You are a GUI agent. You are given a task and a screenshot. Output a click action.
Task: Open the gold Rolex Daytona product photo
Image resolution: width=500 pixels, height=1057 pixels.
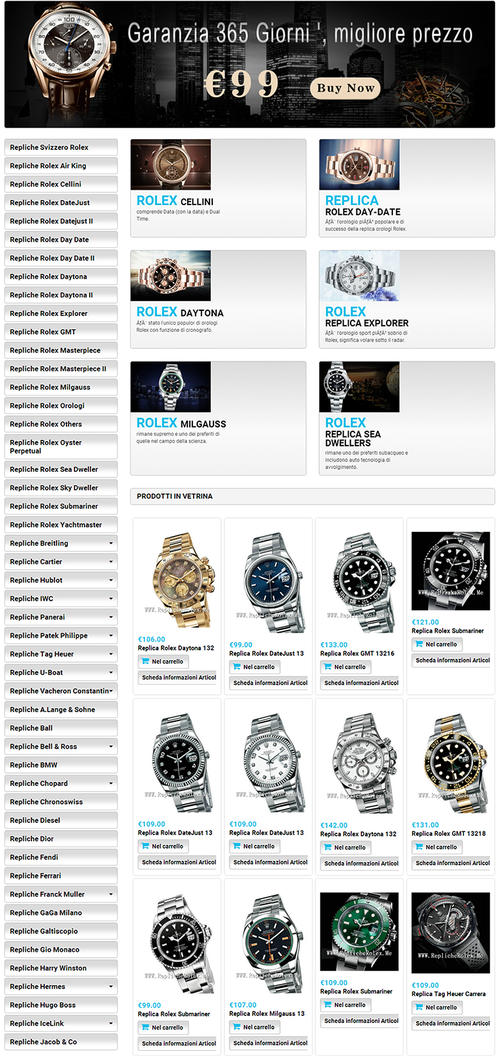pos(177,580)
